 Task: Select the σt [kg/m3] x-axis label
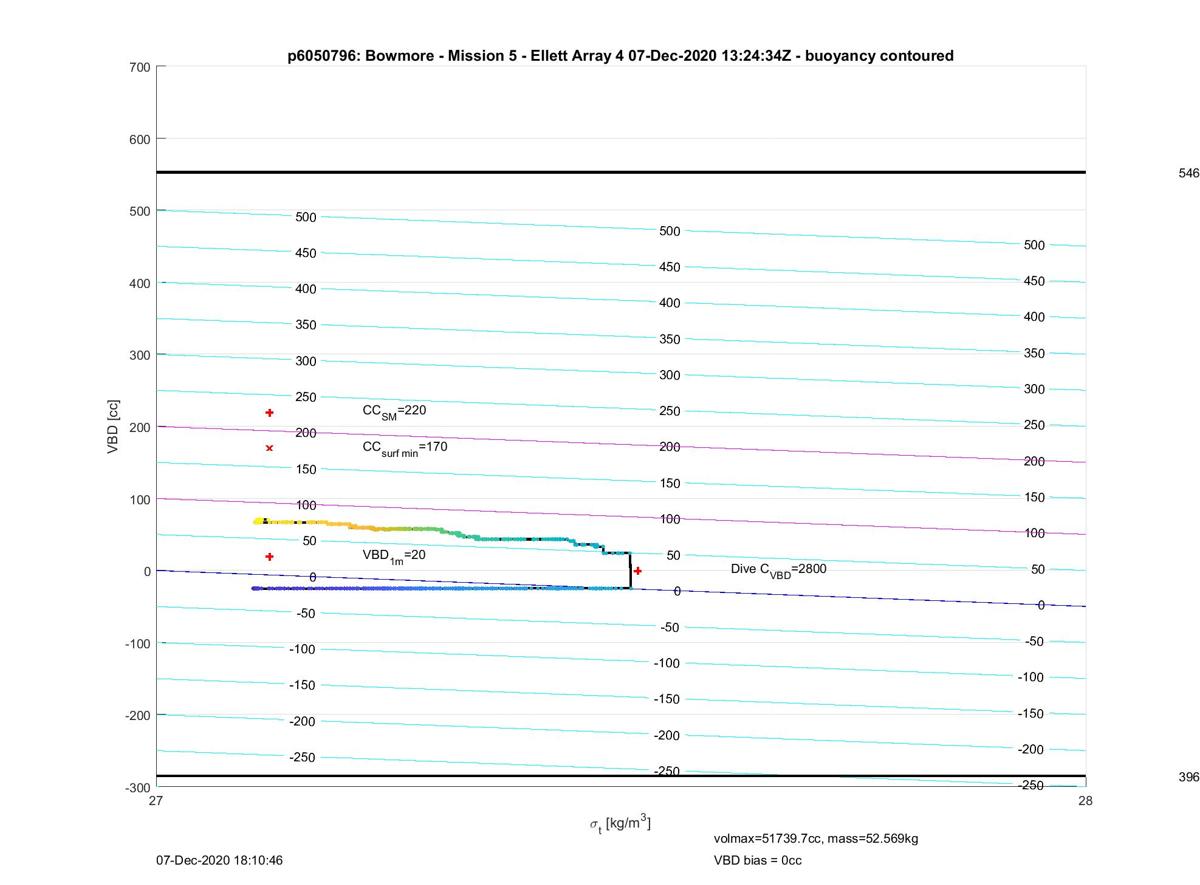620,824
